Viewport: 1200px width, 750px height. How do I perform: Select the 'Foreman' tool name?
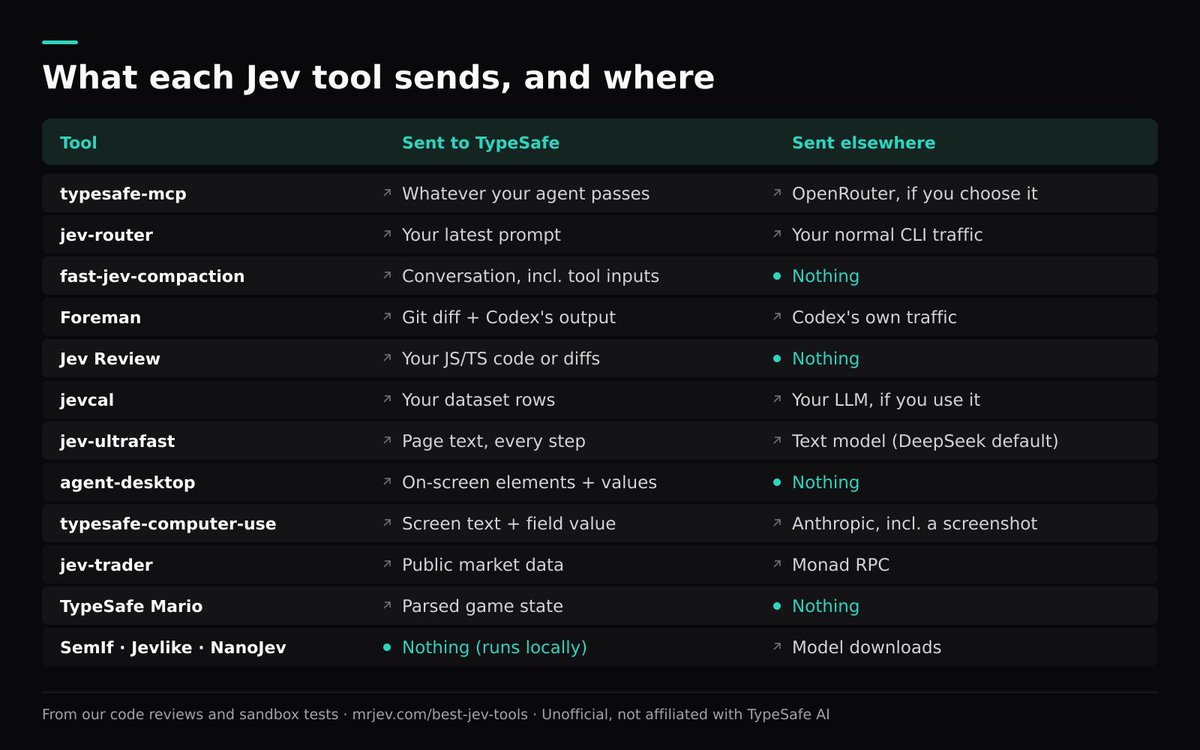(100, 317)
